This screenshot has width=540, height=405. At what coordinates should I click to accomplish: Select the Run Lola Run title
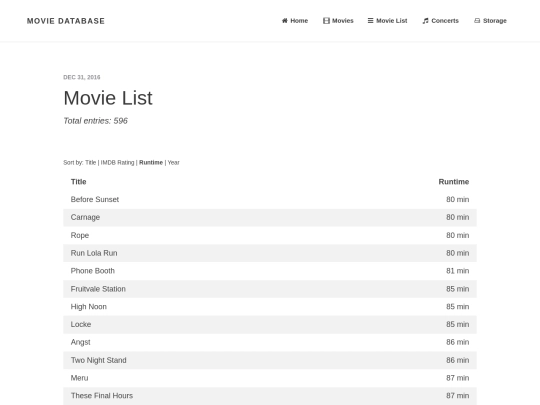pos(94,253)
